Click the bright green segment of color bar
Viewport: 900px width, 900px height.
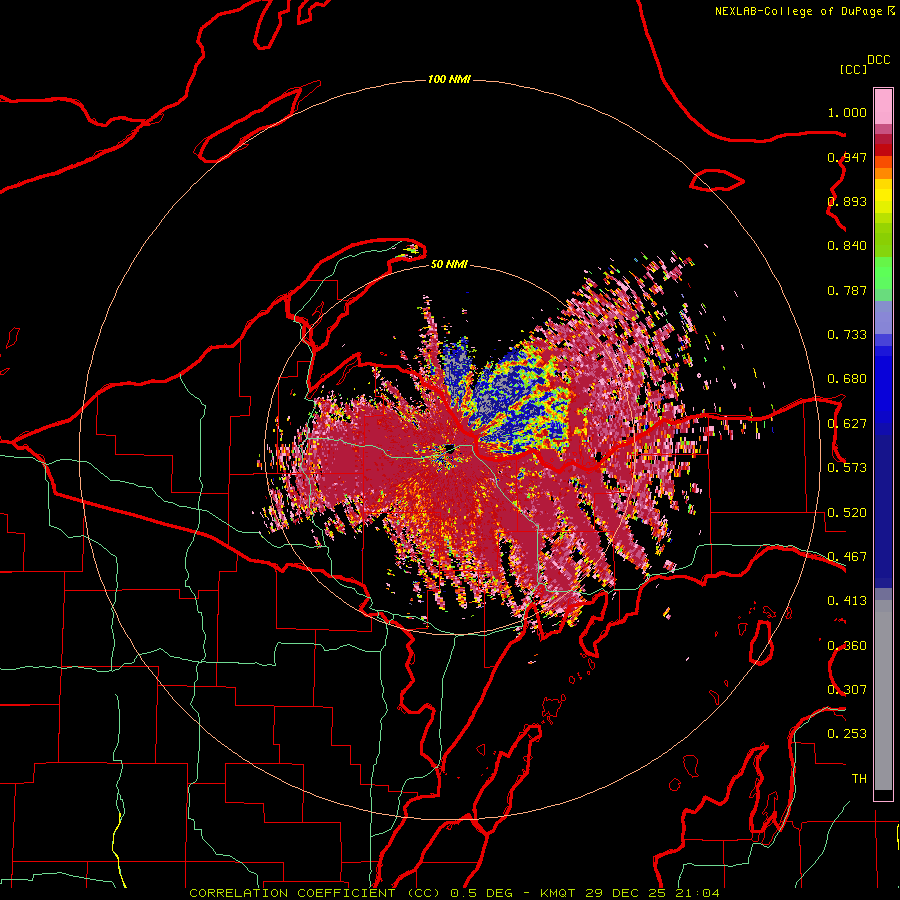point(883,273)
